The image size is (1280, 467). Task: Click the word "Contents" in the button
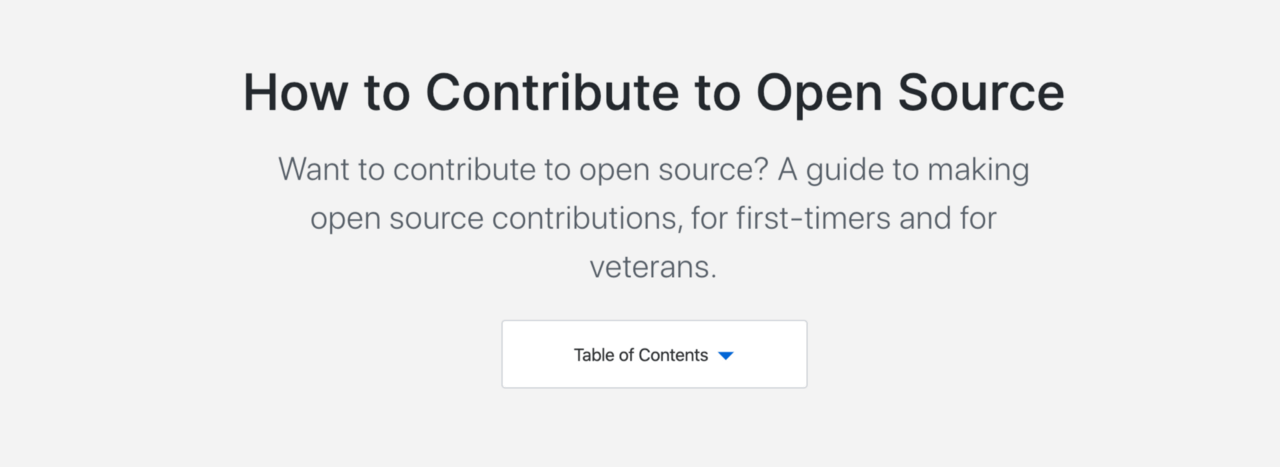tap(673, 355)
